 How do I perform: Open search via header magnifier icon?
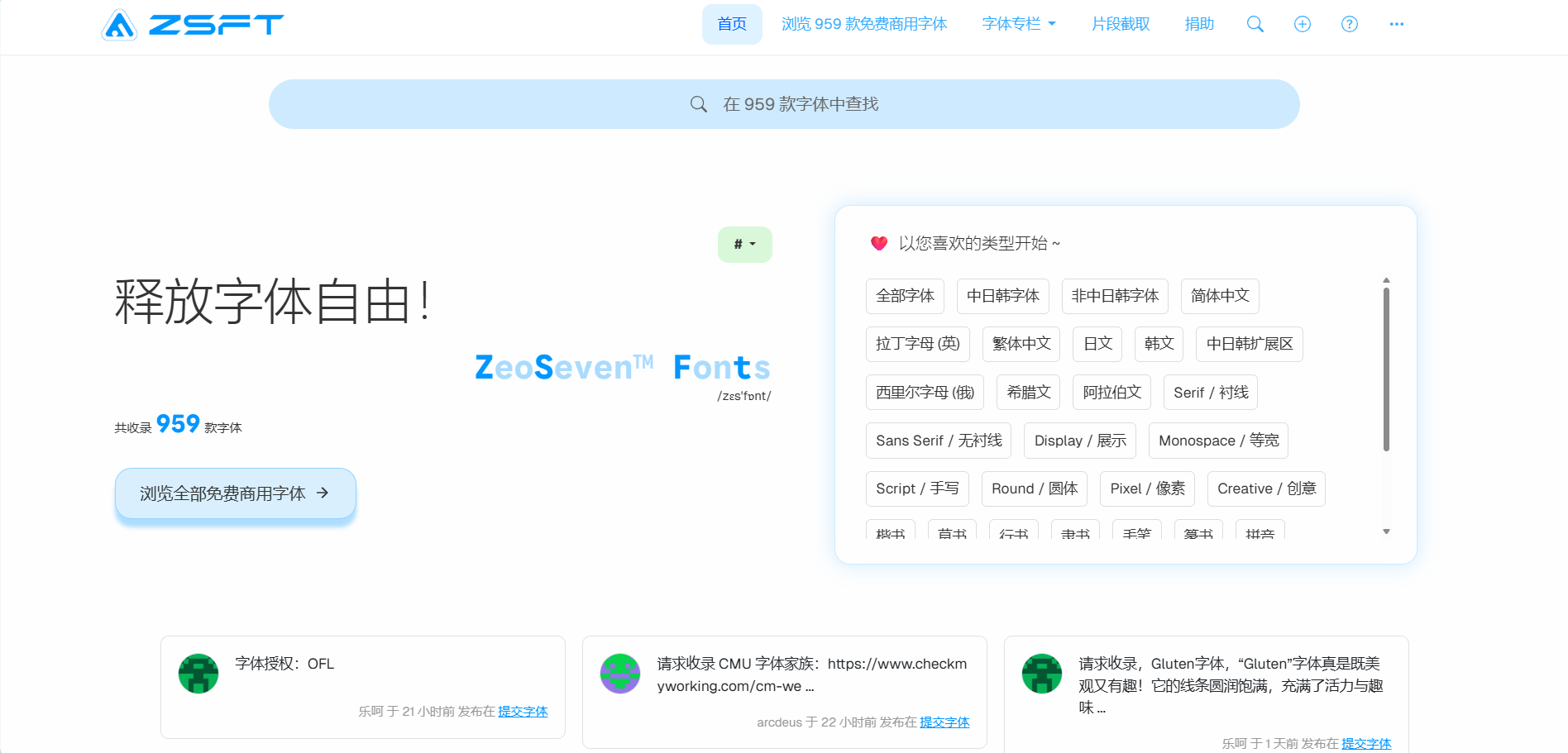1255,24
